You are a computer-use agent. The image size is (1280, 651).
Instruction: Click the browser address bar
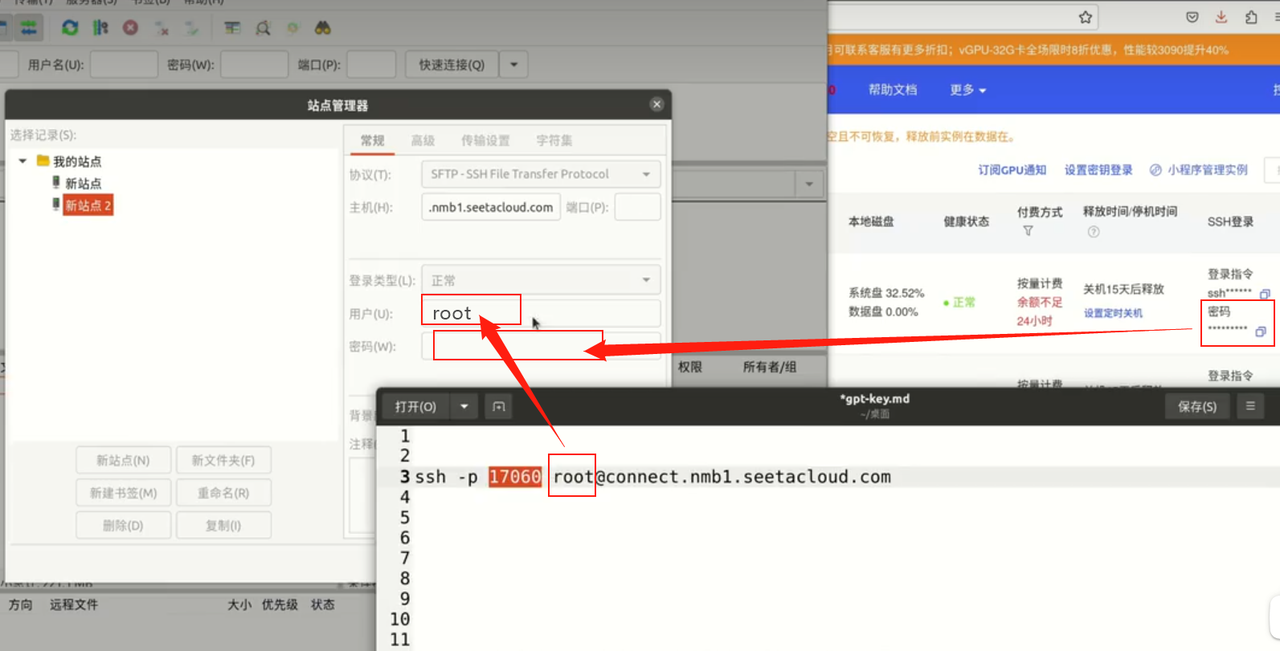(x=964, y=17)
